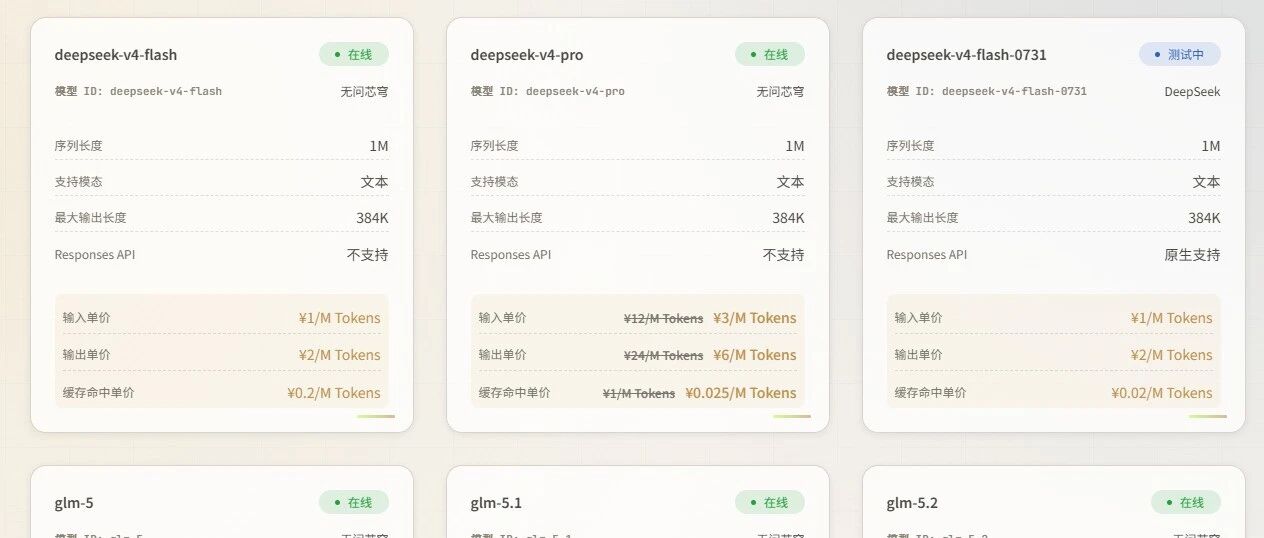Click 文本 modality on deepseek-v4-flash-0731 card
The image size is (1264, 538).
1207,182
